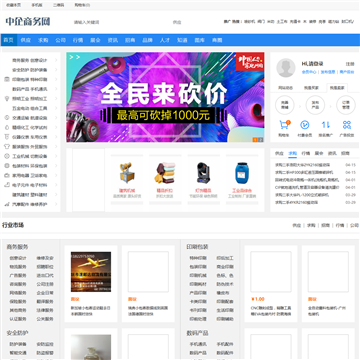Viewport: 360px width, 360px height.
Task: Click the 排名推广 arrows icon
Action: tap(326, 125)
